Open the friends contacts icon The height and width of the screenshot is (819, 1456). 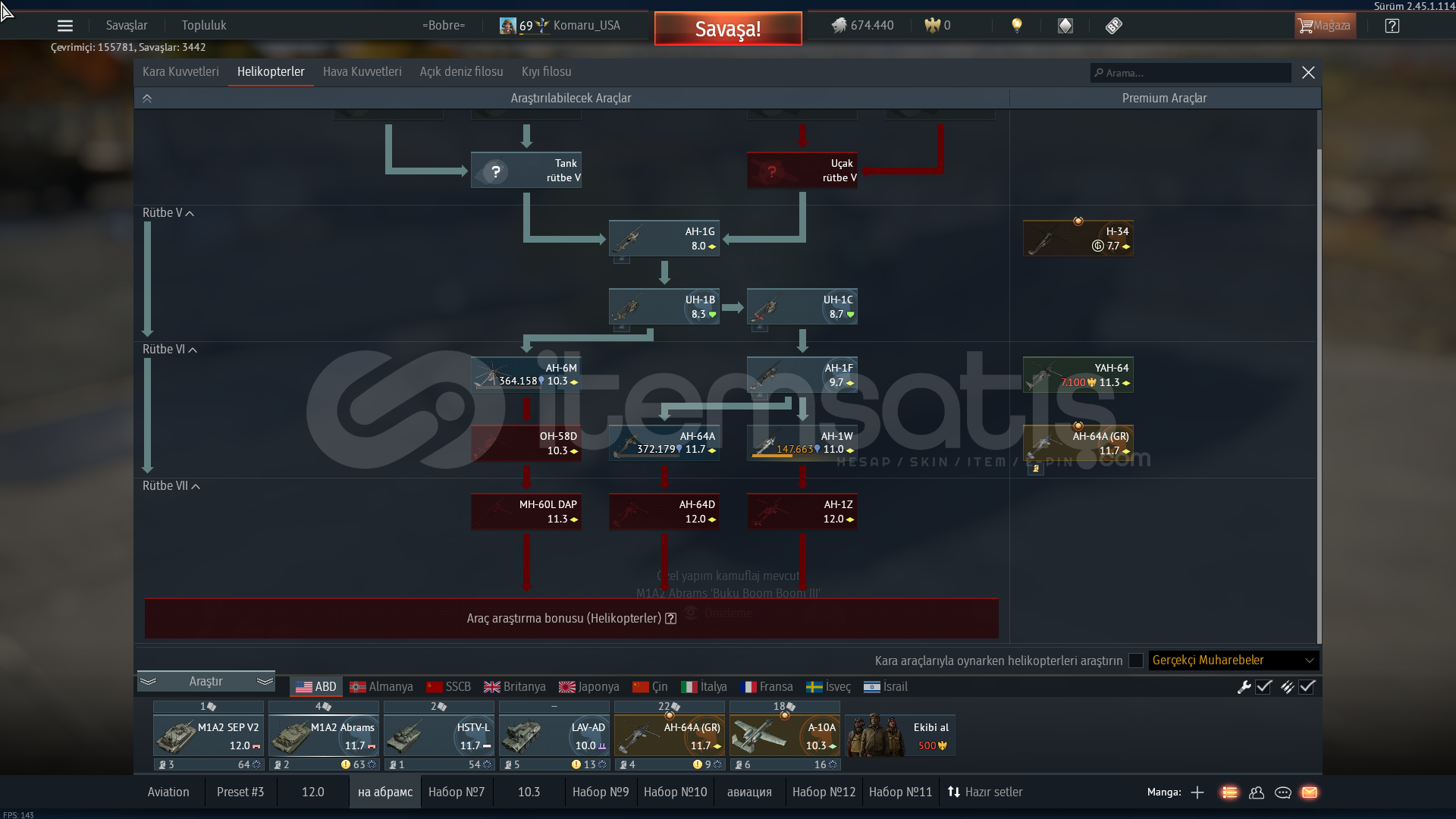point(1257,792)
